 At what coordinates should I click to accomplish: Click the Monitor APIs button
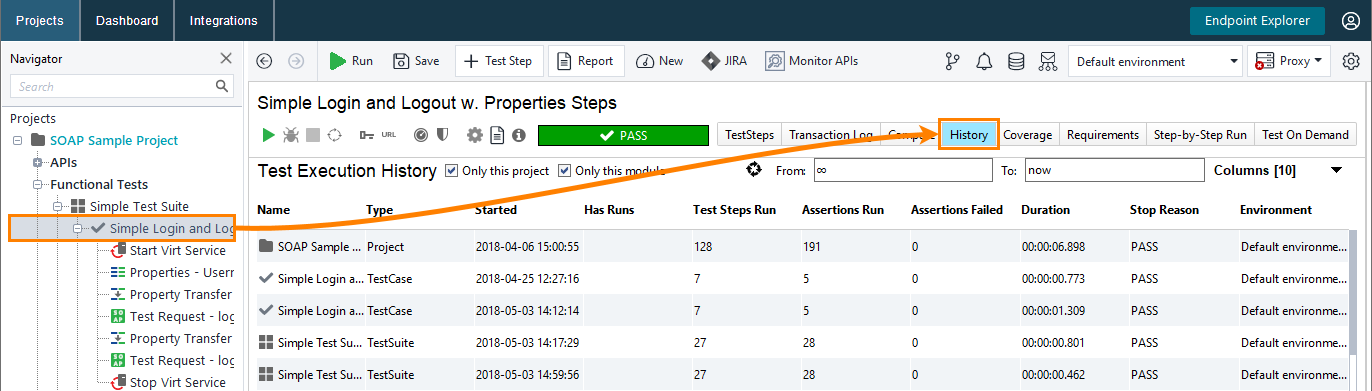812,61
